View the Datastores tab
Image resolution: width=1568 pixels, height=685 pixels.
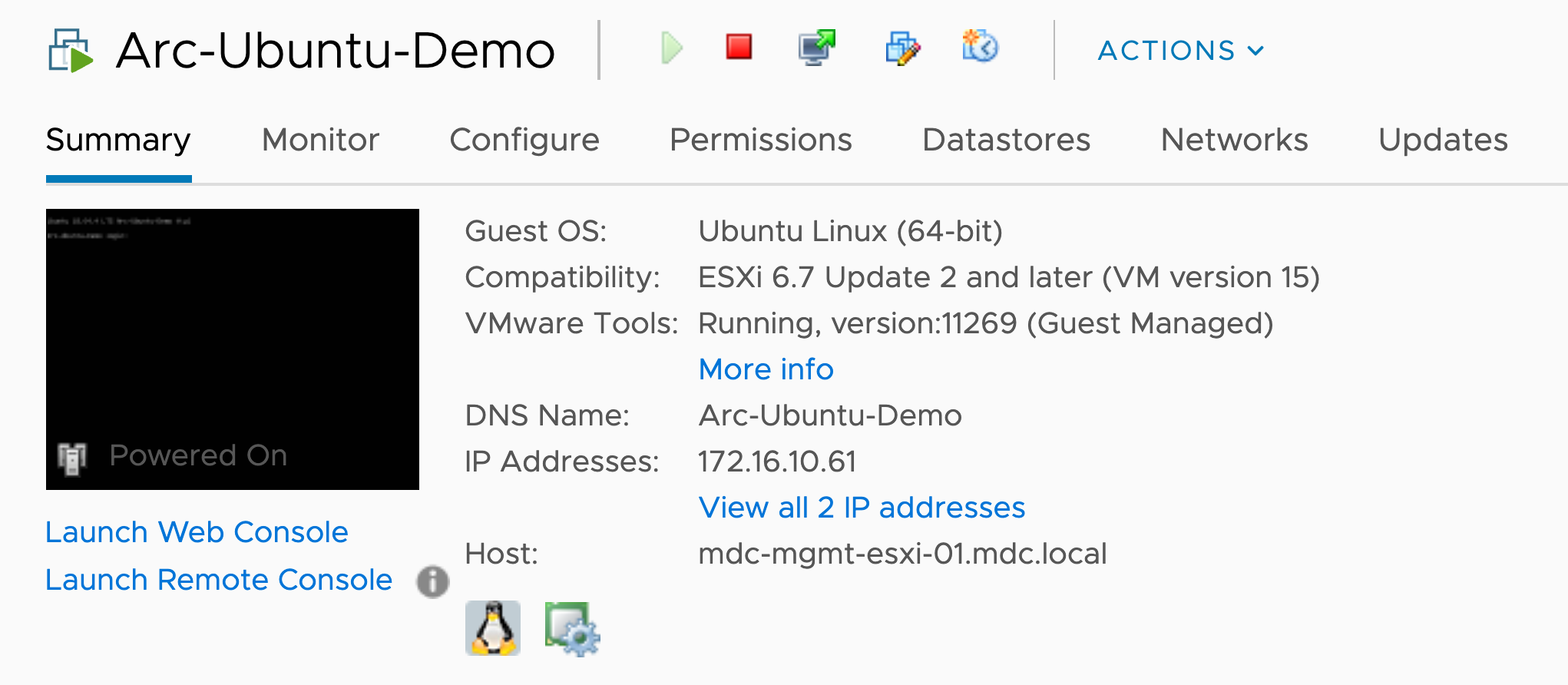pyautogui.click(x=1007, y=140)
